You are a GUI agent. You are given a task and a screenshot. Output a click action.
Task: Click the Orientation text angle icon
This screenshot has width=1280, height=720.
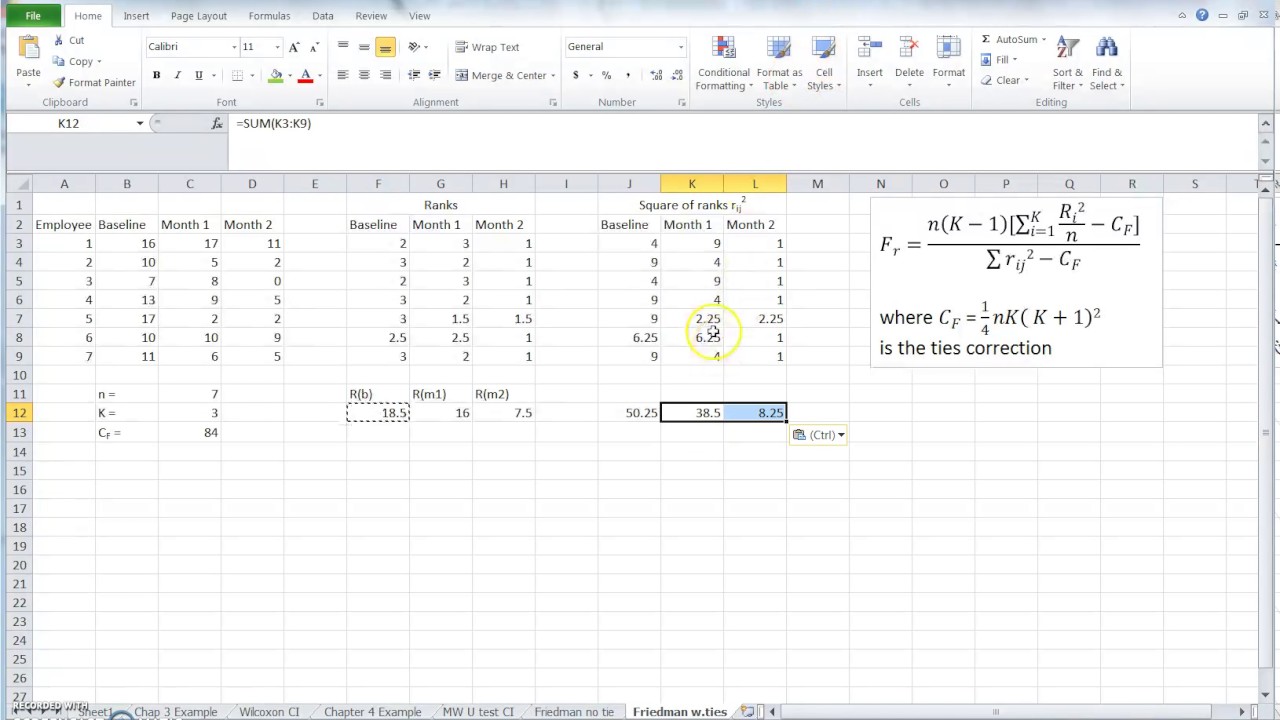tap(414, 47)
